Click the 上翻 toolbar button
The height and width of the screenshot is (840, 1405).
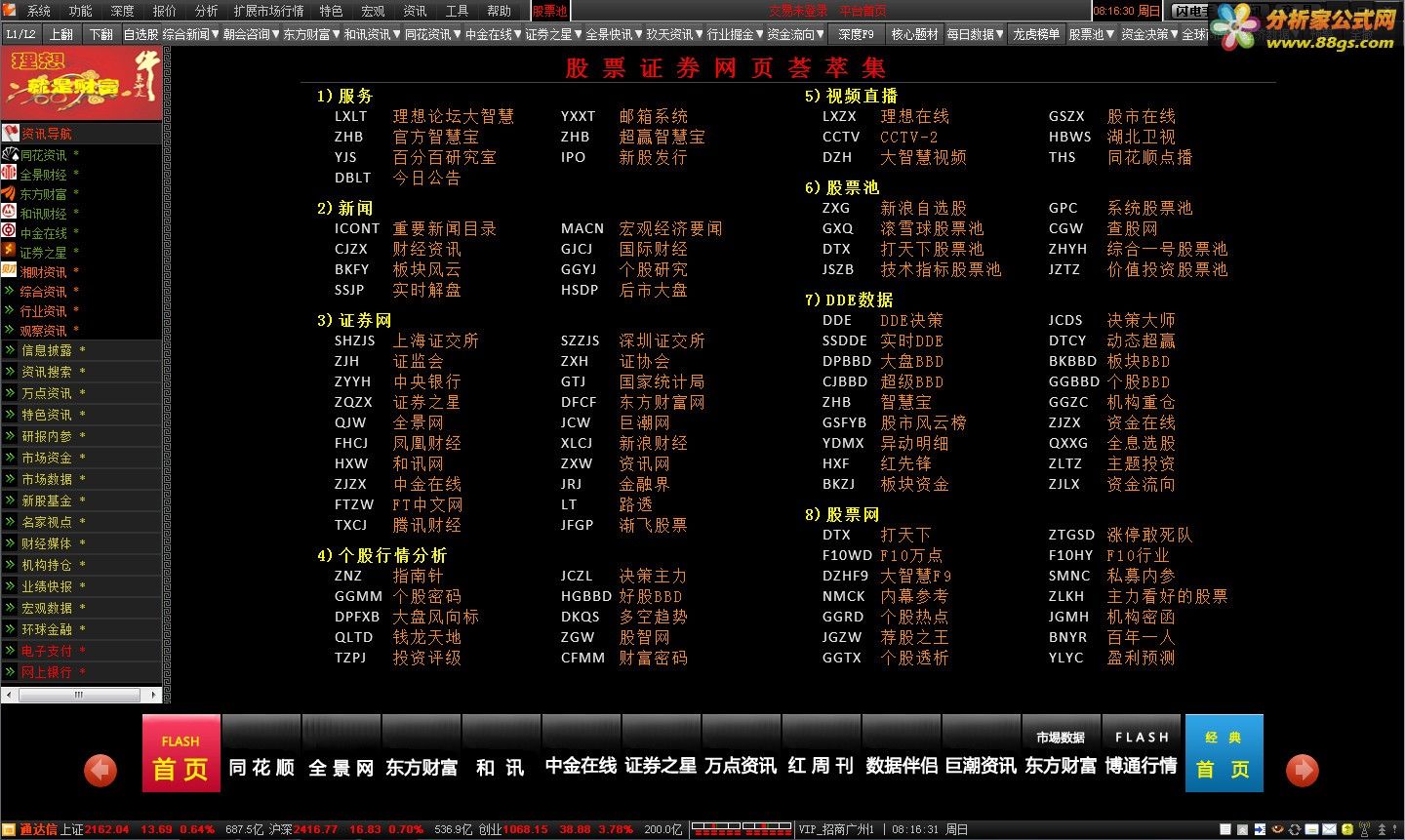pos(61,34)
